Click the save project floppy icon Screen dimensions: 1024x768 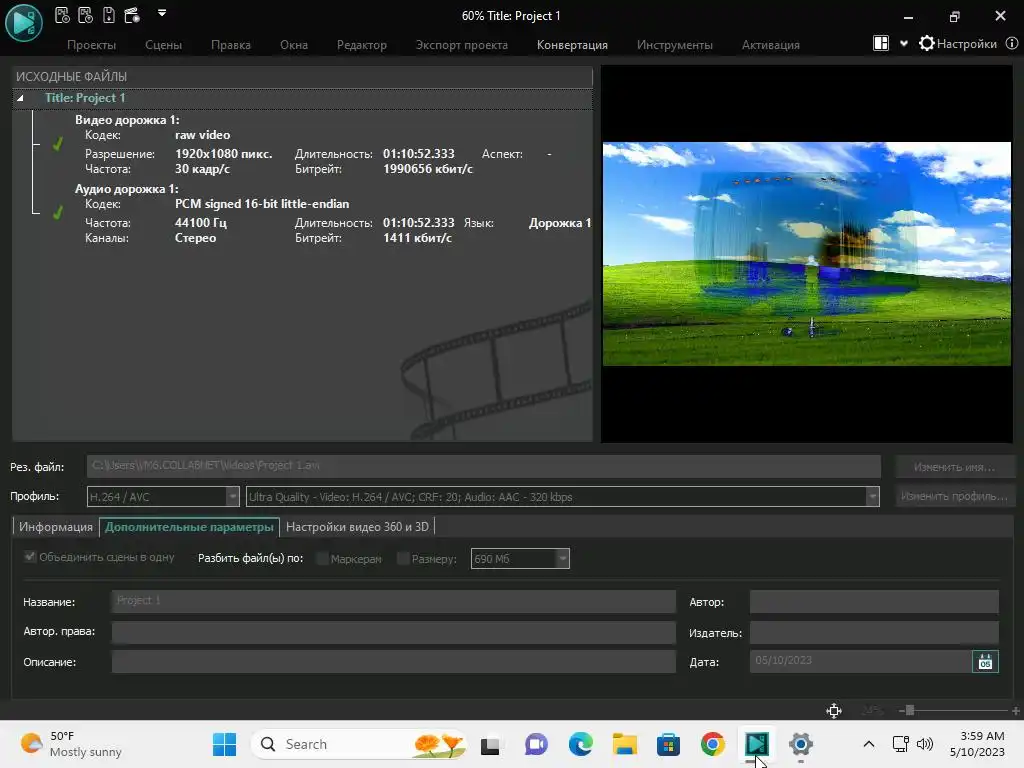pyautogui.click(x=108, y=14)
